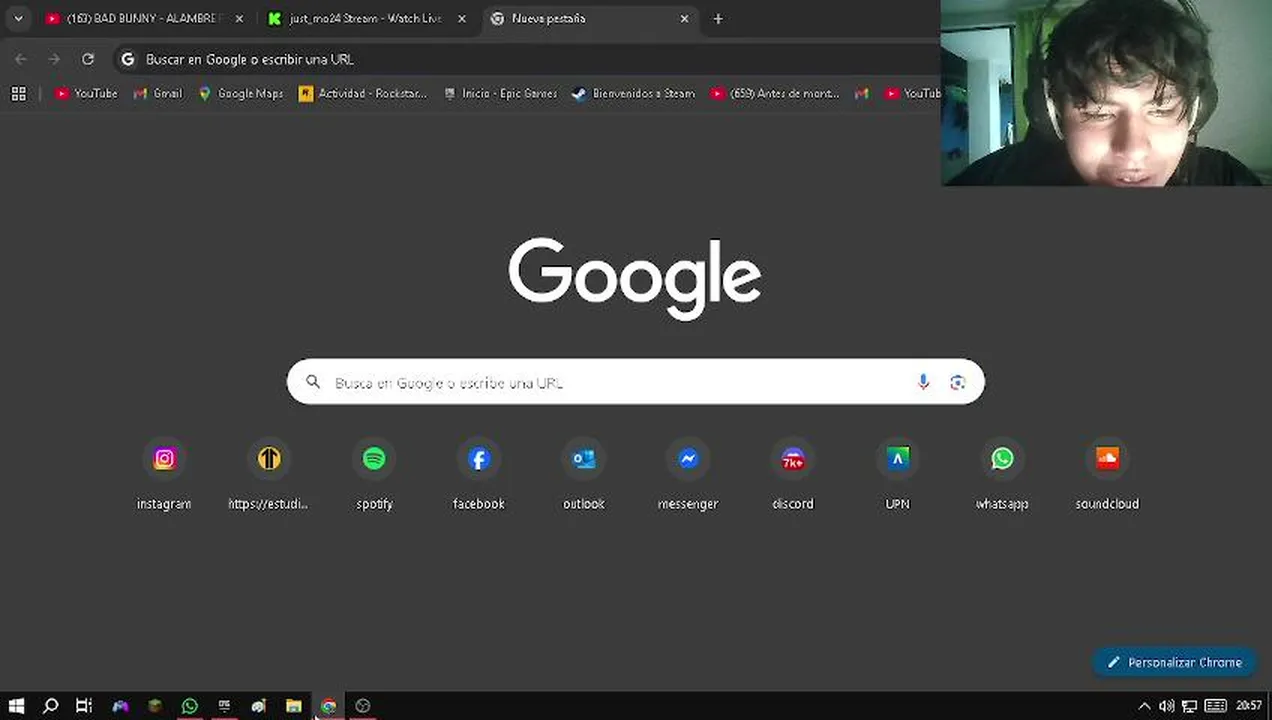1272x720 pixels.
Task: Open the facebook shortcut tile
Action: click(x=479, y=476)
